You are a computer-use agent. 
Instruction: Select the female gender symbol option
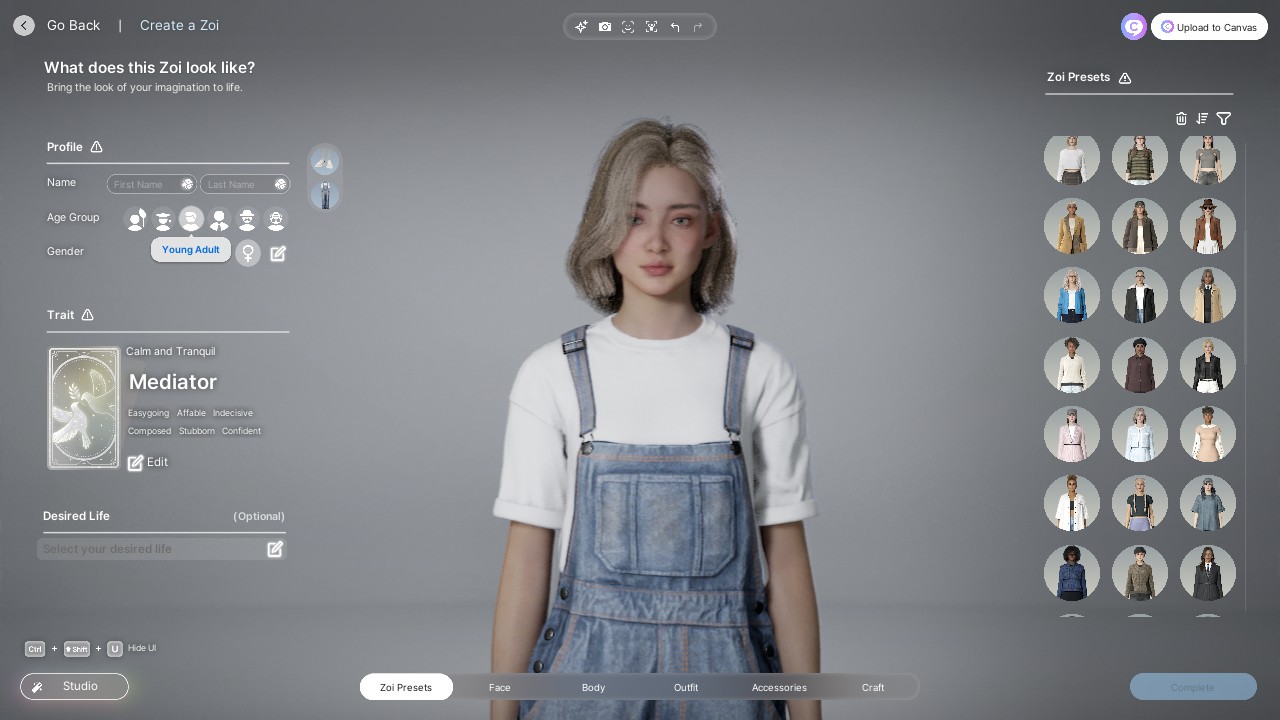[x=248, y=253]
